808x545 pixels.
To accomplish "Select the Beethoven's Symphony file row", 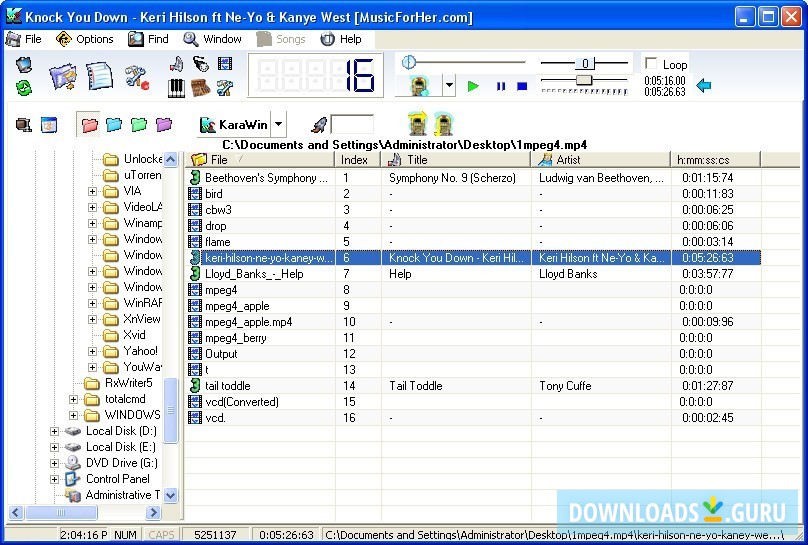I will pyautogui.click(x=473, y=178).
